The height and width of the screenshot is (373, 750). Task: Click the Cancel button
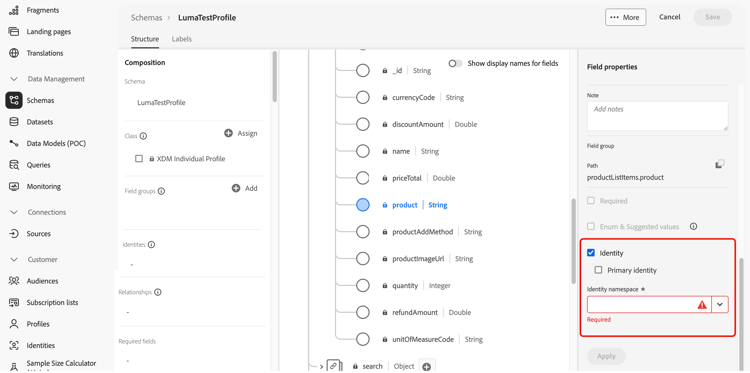click(x=670, y=17)
